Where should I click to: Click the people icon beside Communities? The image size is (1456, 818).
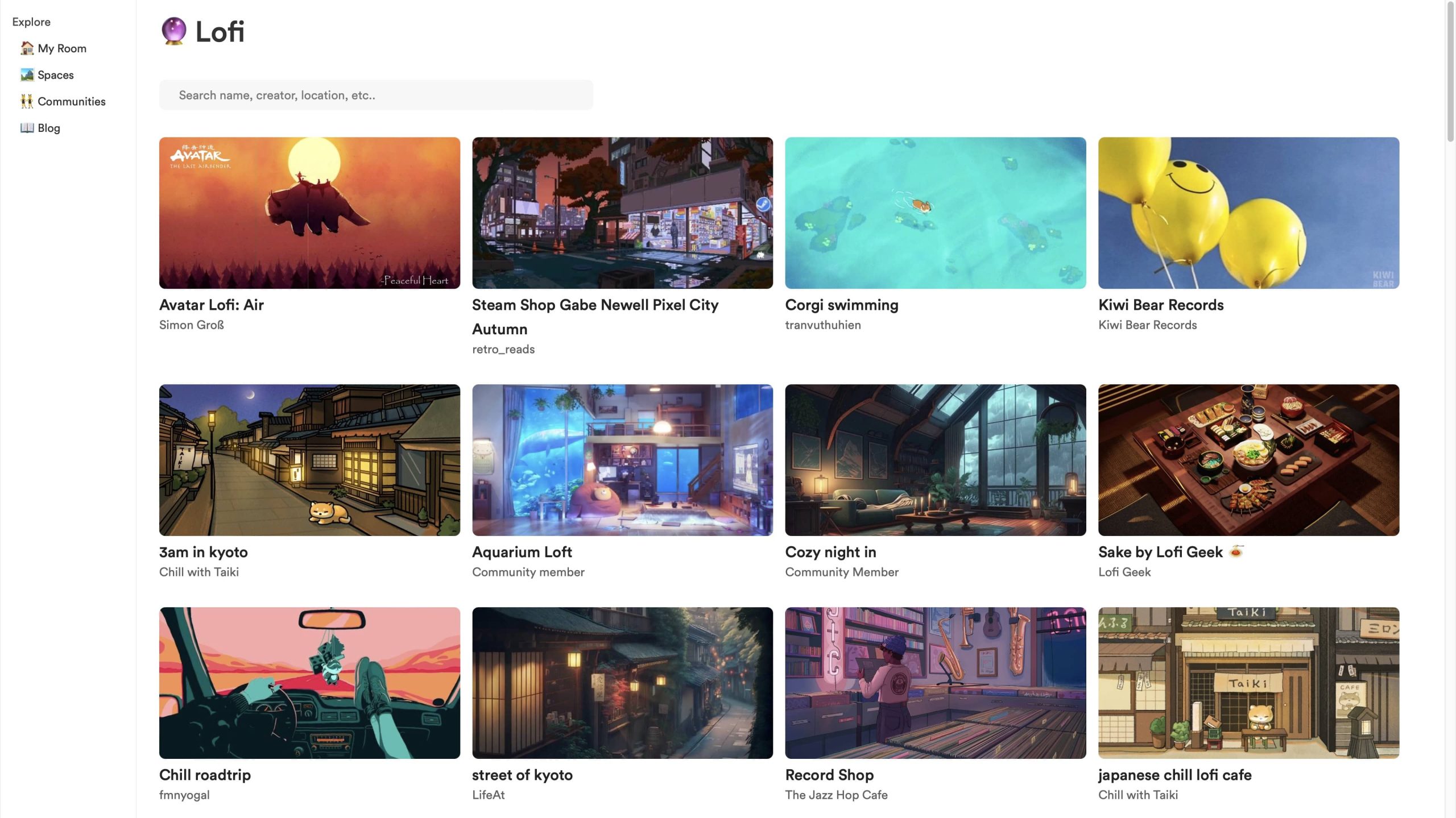(27, 101)
